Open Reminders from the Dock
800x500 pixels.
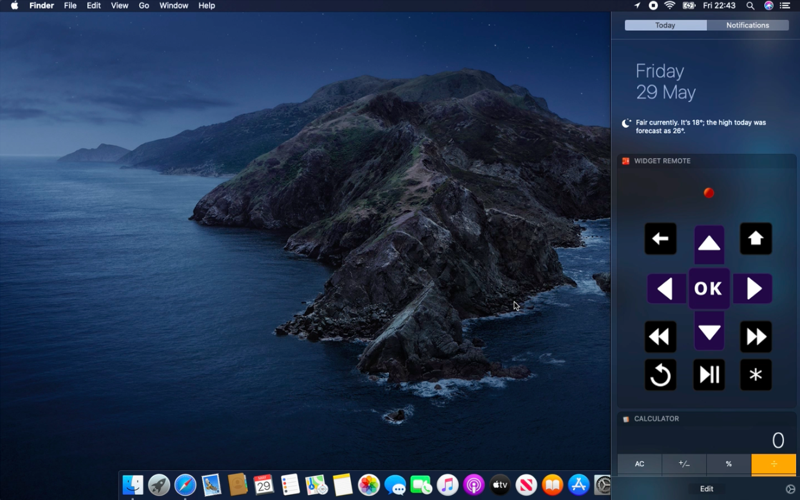coord(290,485)
